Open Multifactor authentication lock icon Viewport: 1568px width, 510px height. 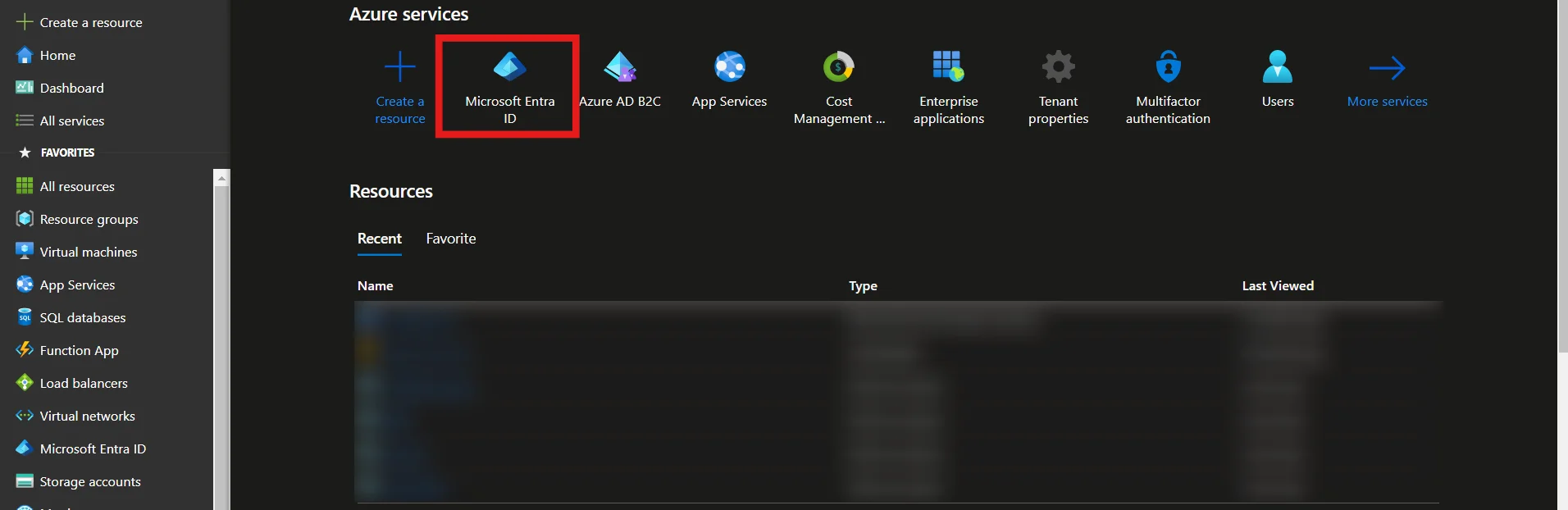[1168, 66]
